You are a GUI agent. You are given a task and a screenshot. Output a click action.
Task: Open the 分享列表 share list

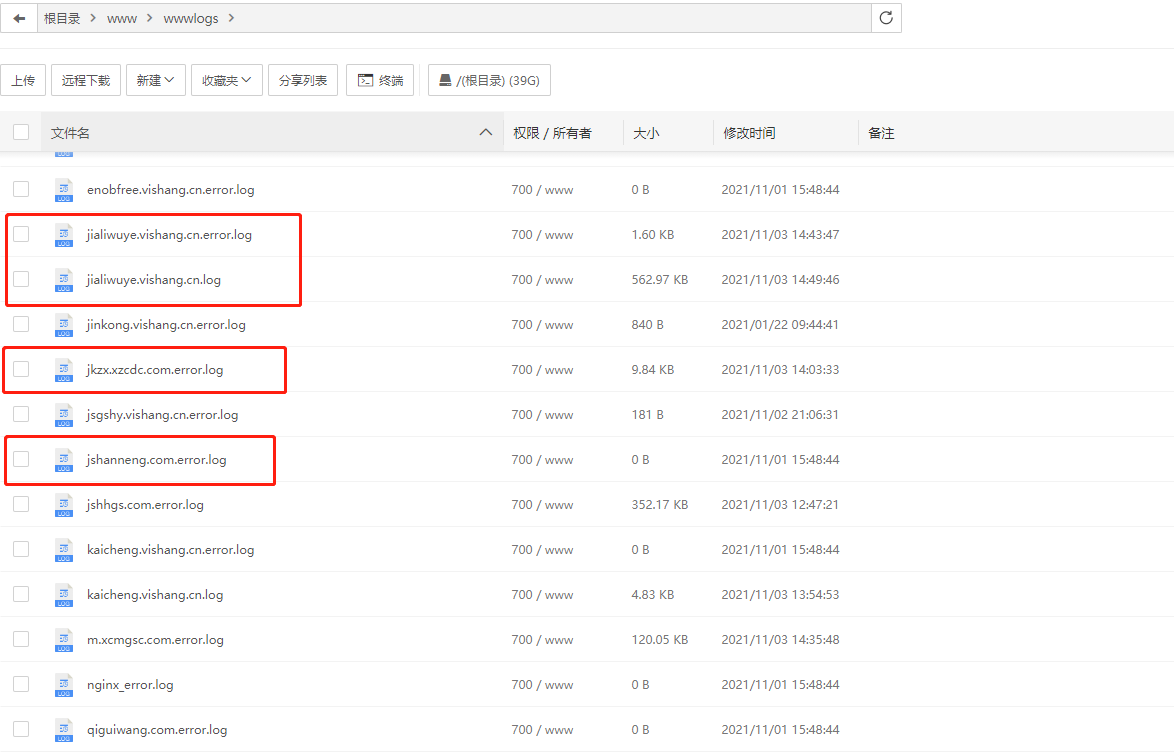[x=302, y=80]
